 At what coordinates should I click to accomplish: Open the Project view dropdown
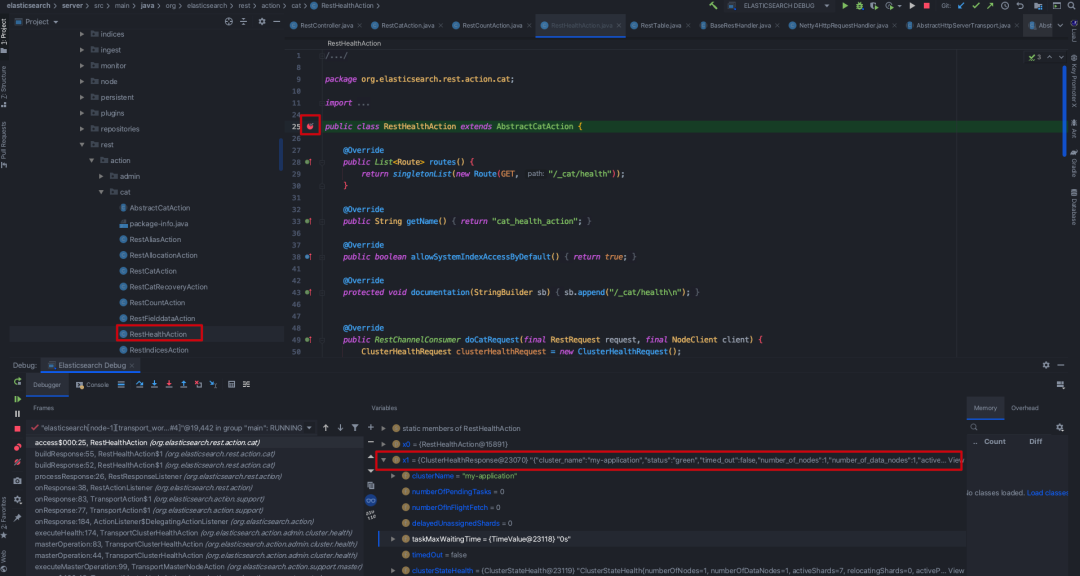[x=36, y=21]
